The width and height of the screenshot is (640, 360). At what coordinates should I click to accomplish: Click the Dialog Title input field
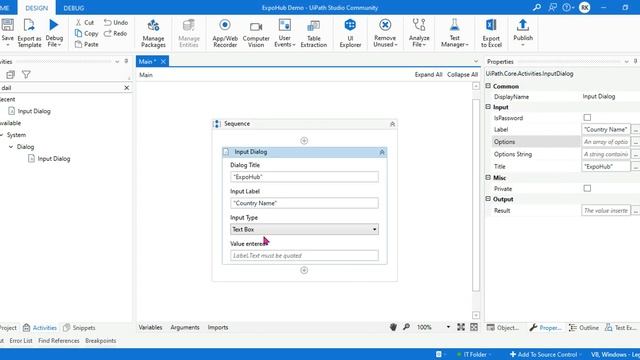[x=304, y=177]
